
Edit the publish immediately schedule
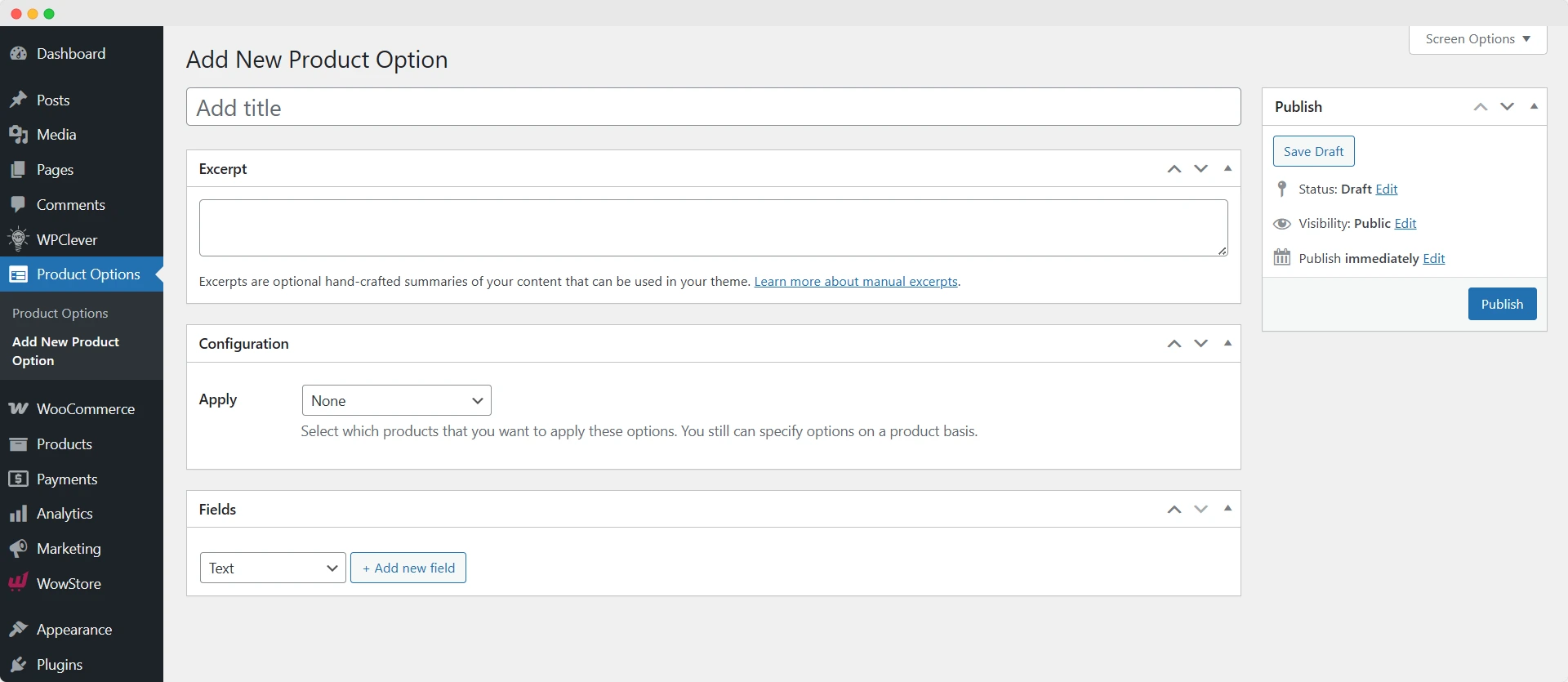pos(1434,259)
